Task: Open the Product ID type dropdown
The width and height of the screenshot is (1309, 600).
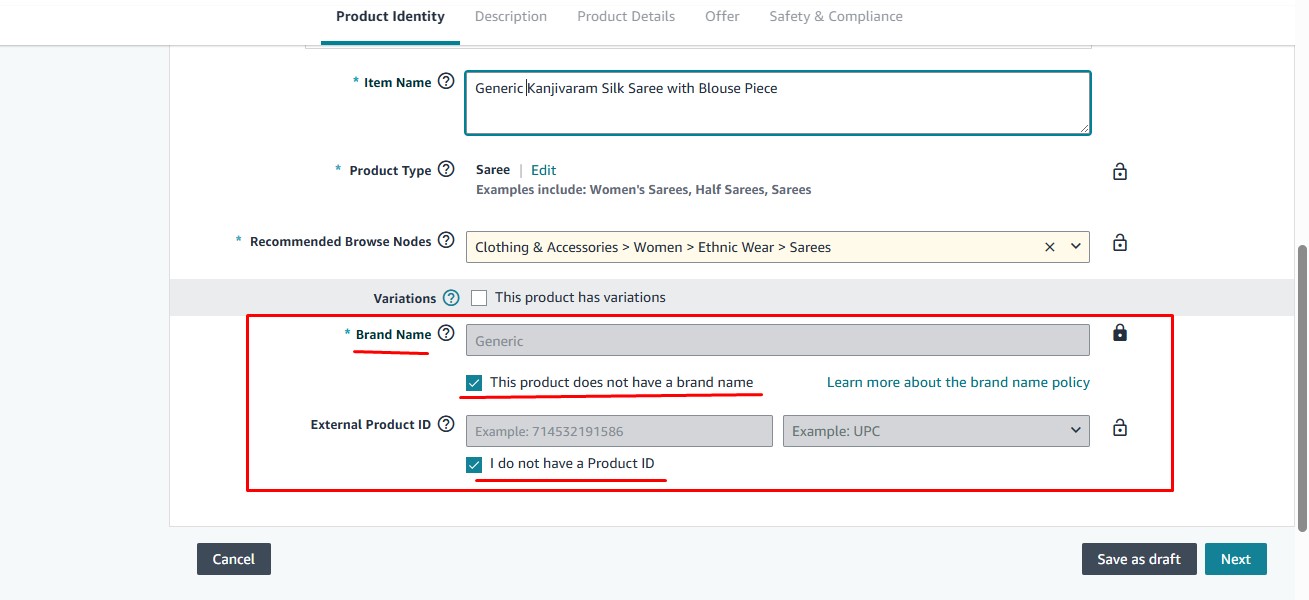Action: point(935,431)
